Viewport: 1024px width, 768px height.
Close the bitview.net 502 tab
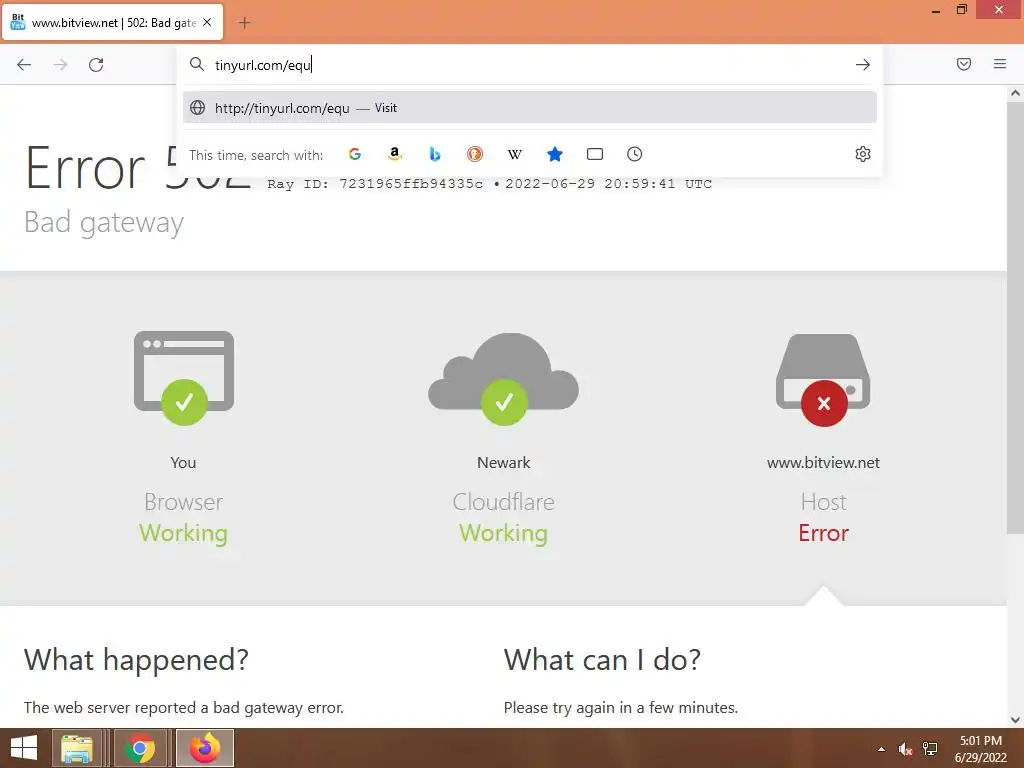[207, 22]
